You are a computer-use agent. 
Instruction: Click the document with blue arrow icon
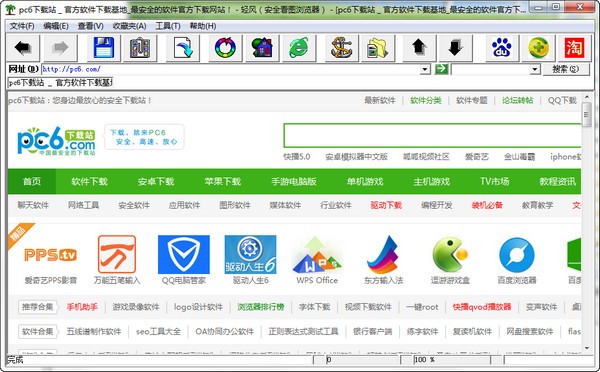[x=183, y=48]
